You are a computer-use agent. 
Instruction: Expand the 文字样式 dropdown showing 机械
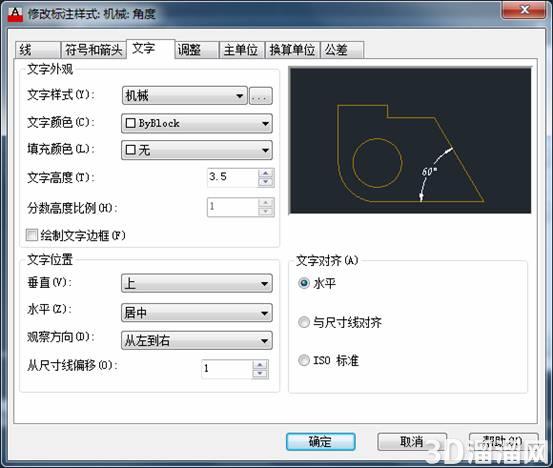click(184, 96)
